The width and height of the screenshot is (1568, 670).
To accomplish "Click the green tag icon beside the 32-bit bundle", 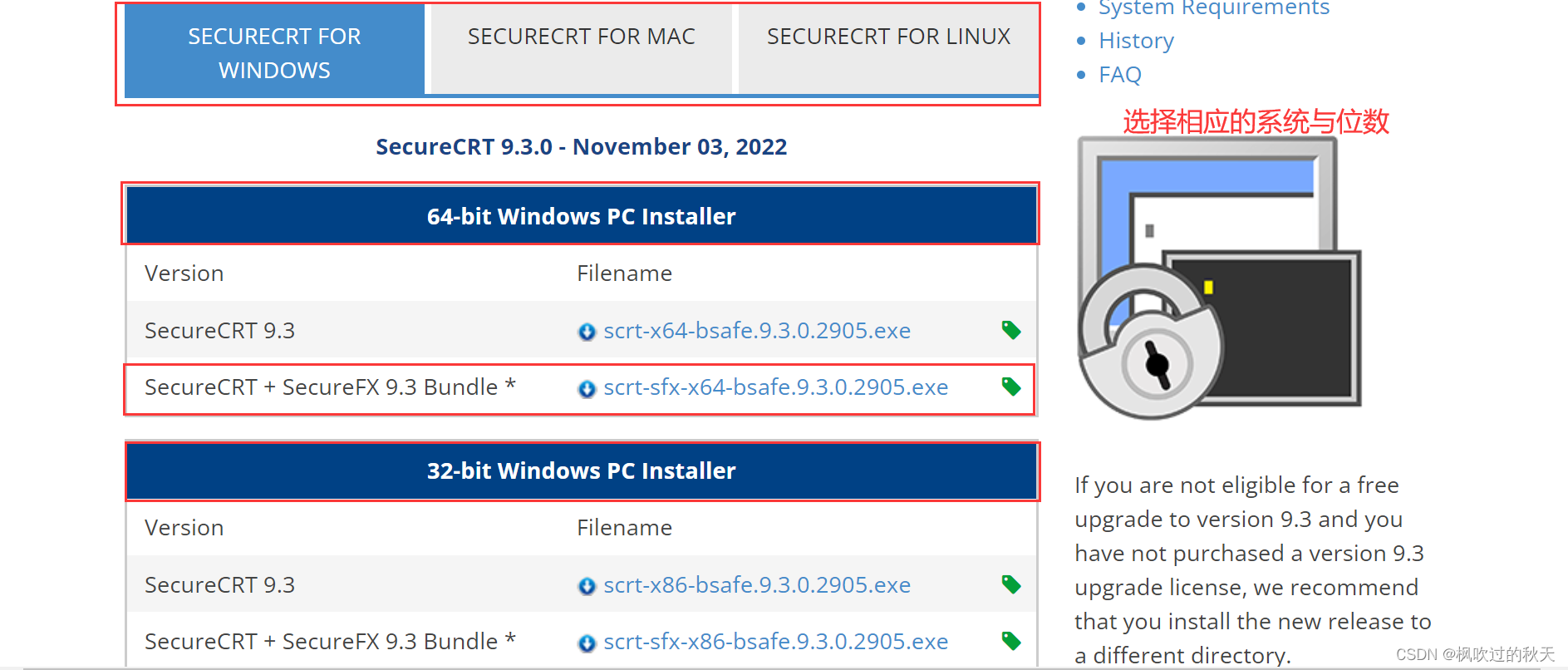I will point(1010,641).
